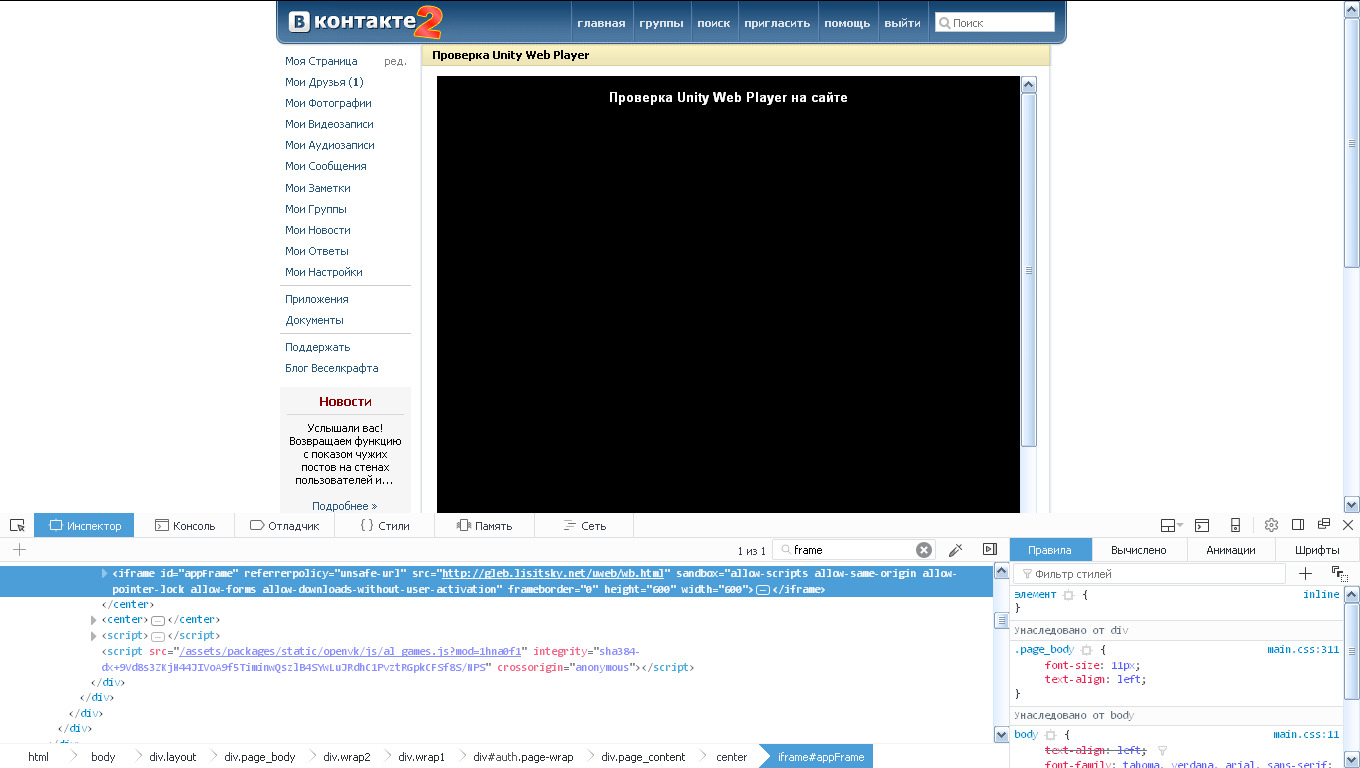Select the Правила sidebar tab

pos(1050,549)
